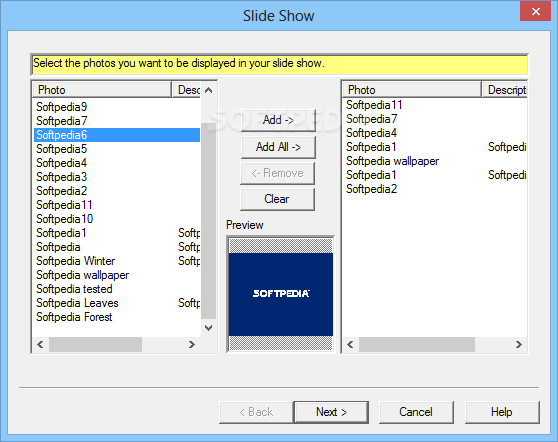Go to the Next > step
Screen dimensions: 558x442
click(x=331, y=412)
